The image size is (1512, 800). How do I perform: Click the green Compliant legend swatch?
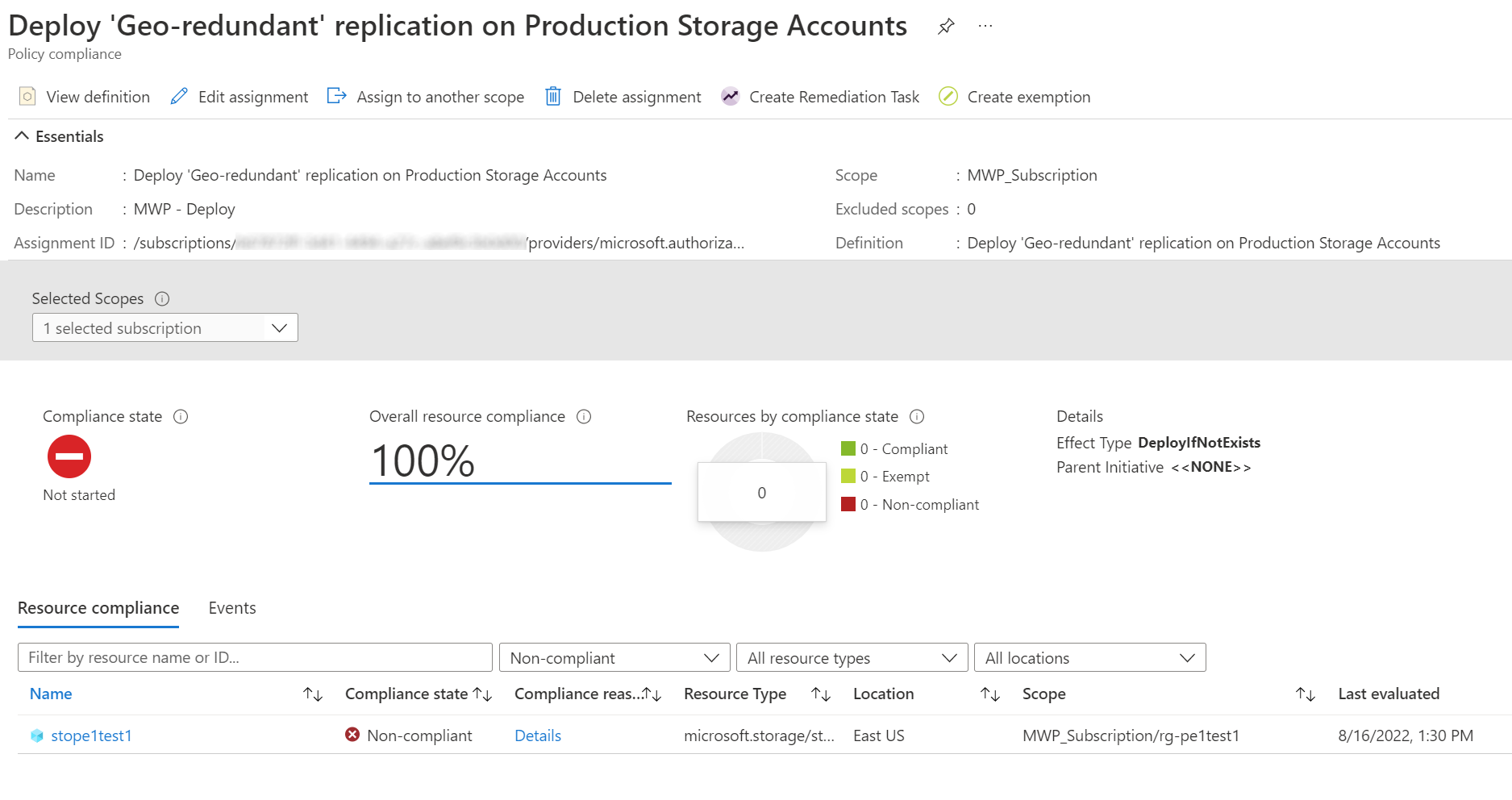848,448
